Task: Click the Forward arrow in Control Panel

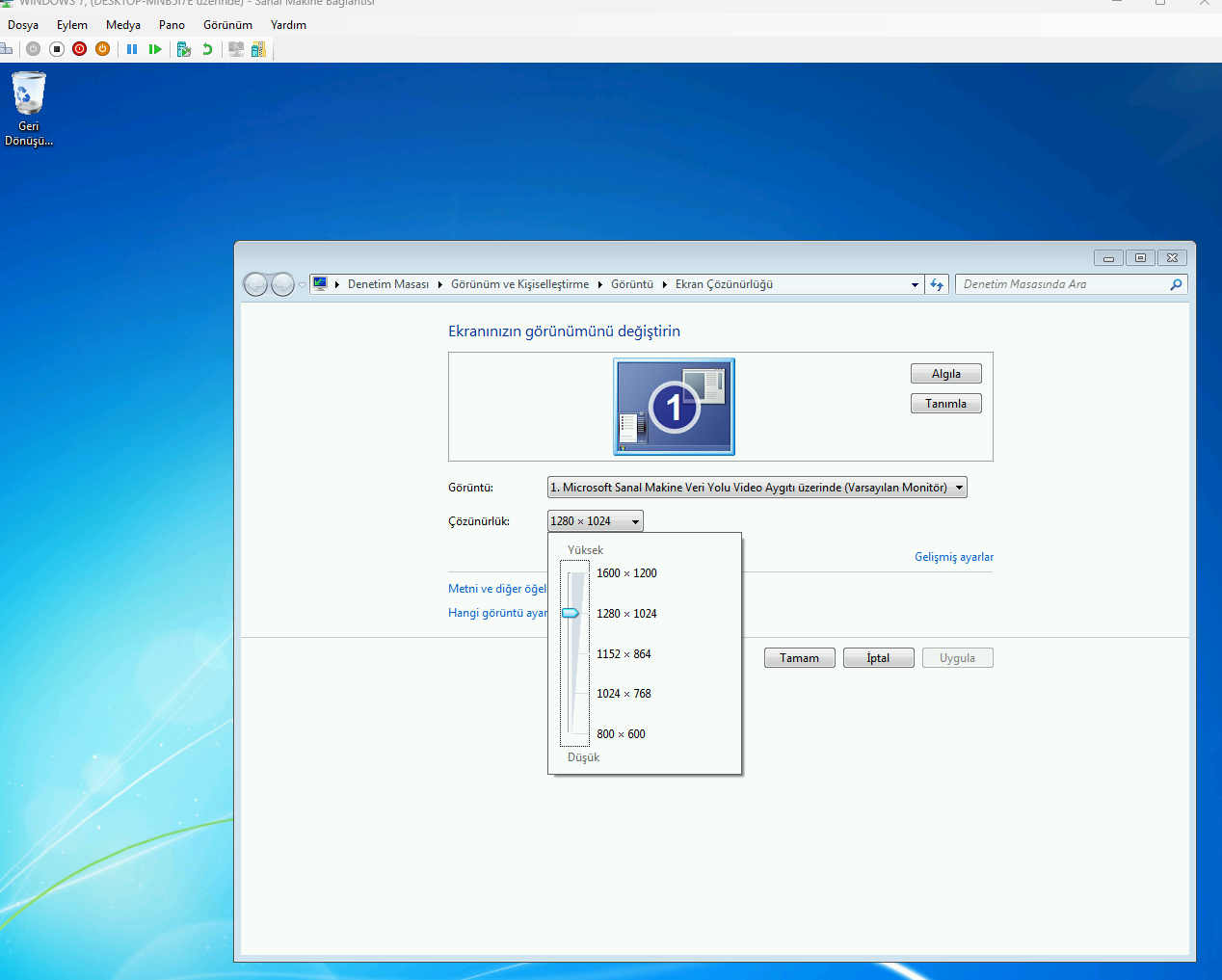Action: pos(282,284)
